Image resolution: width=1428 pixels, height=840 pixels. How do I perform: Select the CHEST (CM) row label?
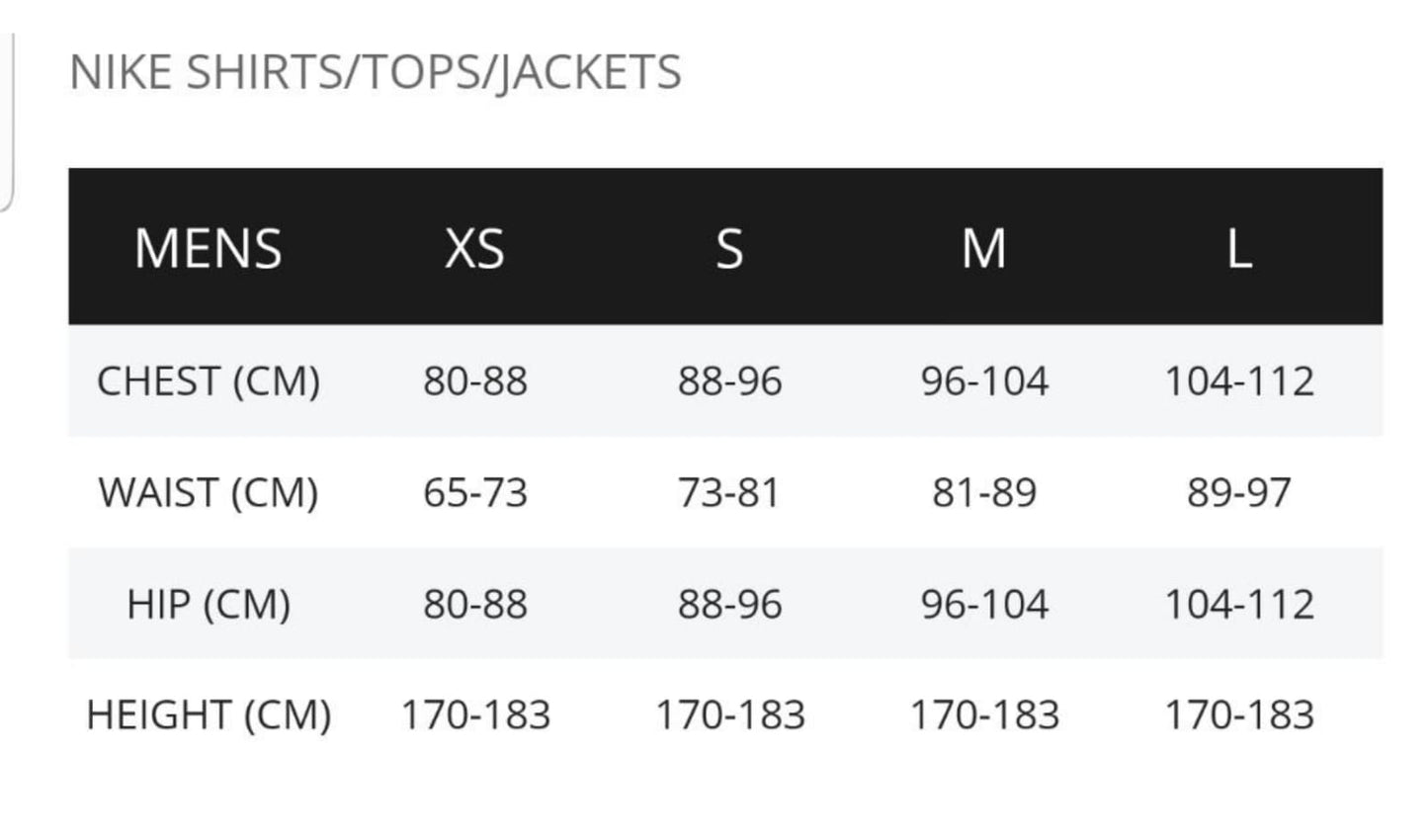209,381
